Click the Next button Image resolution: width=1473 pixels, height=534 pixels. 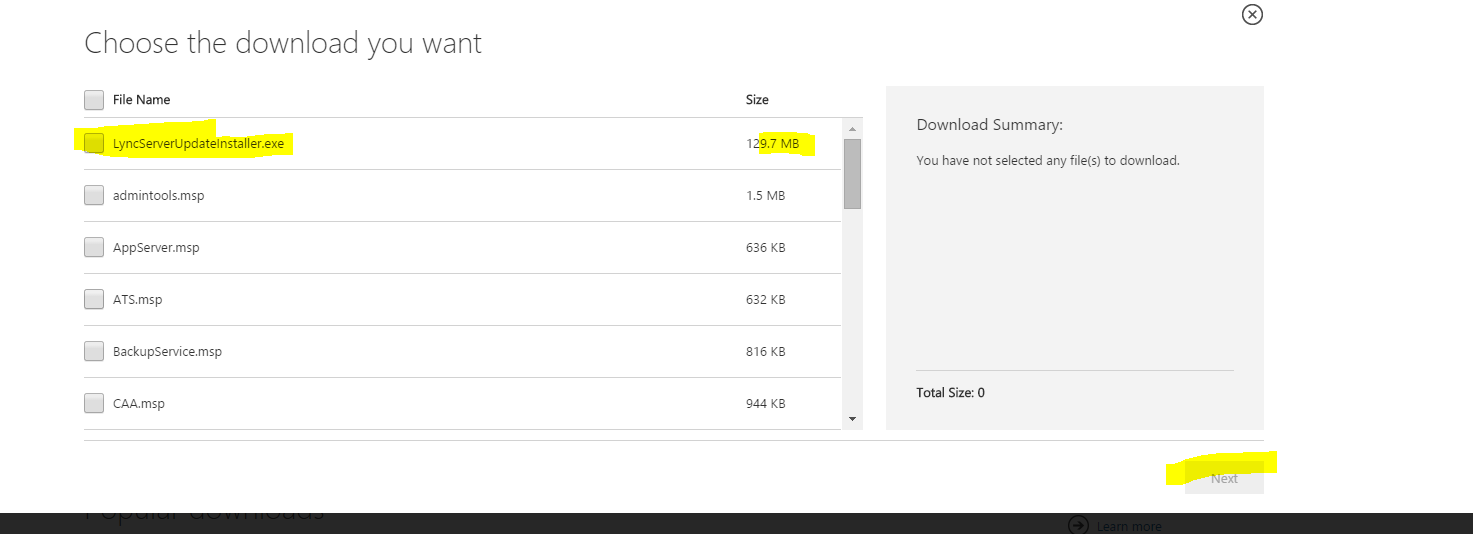click(x=1224, y=478)
